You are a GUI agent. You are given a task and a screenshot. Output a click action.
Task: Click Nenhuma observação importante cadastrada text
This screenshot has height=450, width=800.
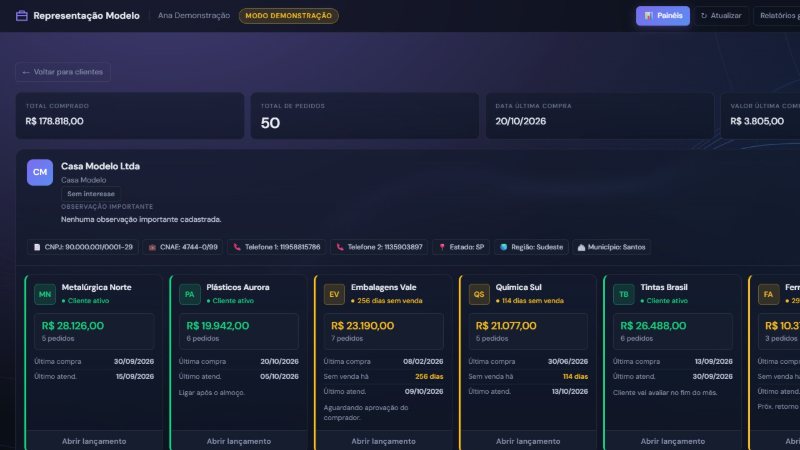pos(141,219)
